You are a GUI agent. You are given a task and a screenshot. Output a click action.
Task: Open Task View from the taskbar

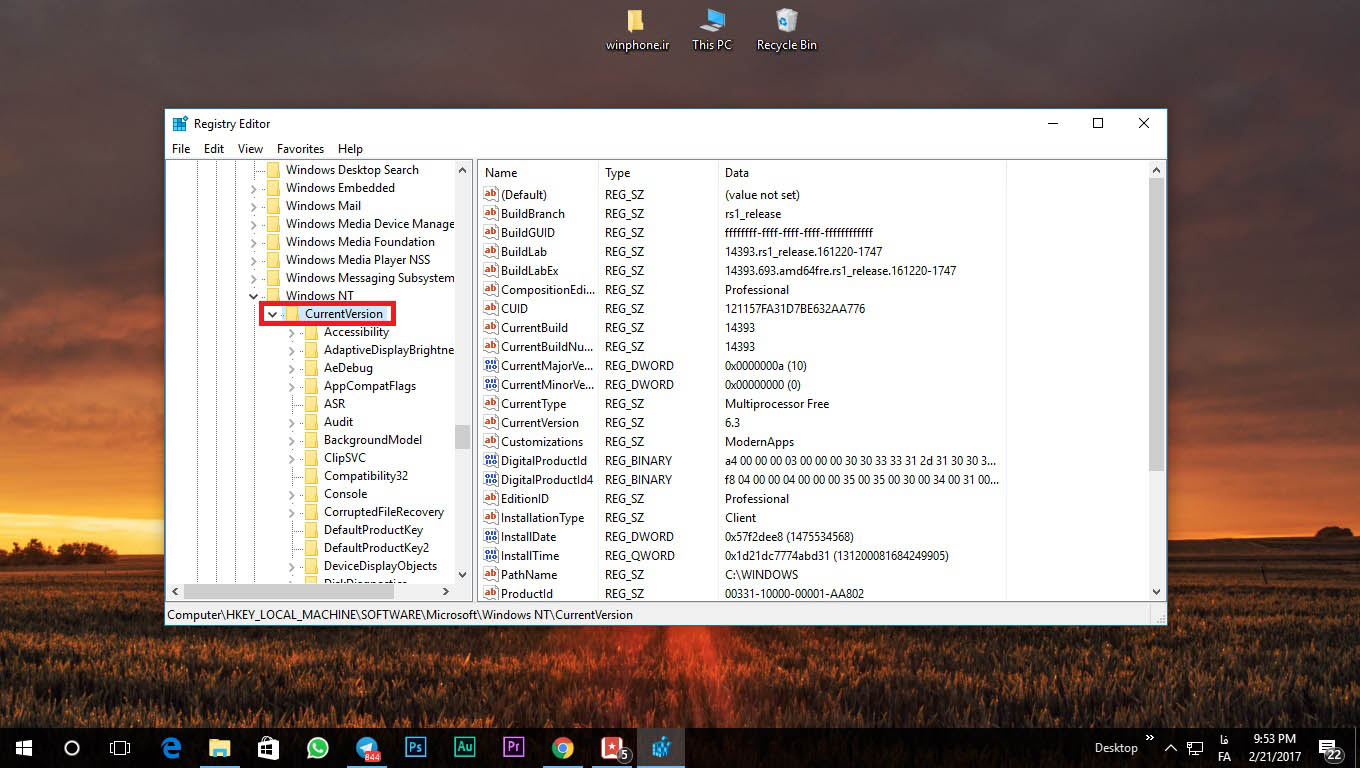point(120,747)
